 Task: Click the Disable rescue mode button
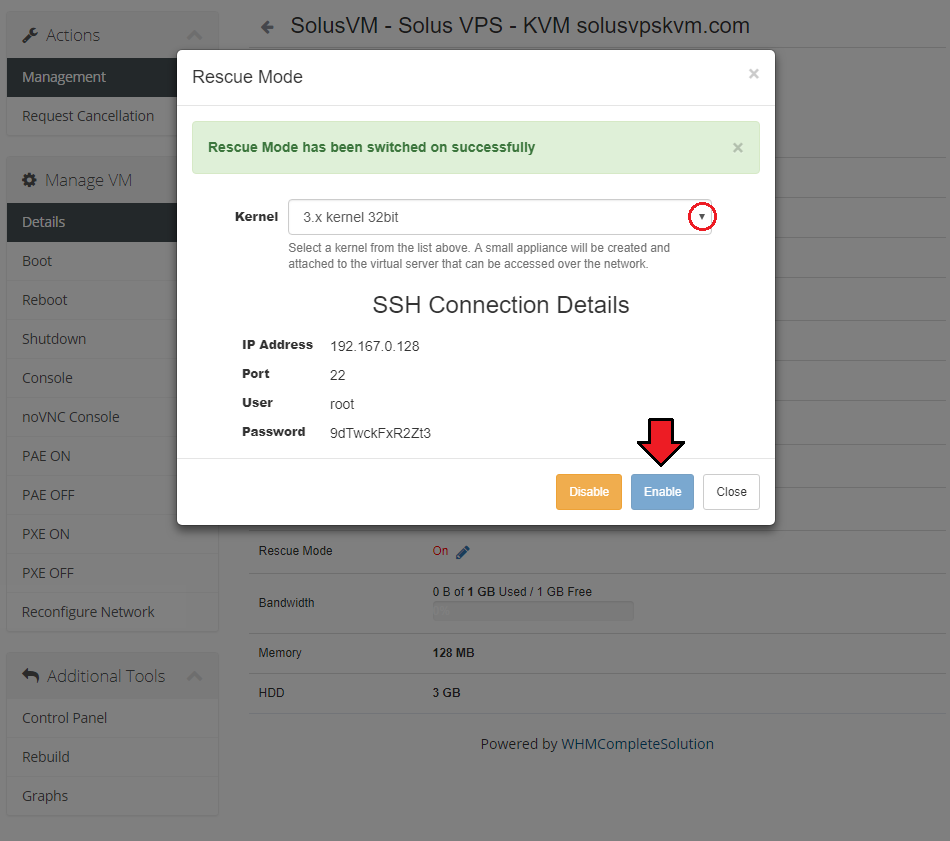point(589,492)
